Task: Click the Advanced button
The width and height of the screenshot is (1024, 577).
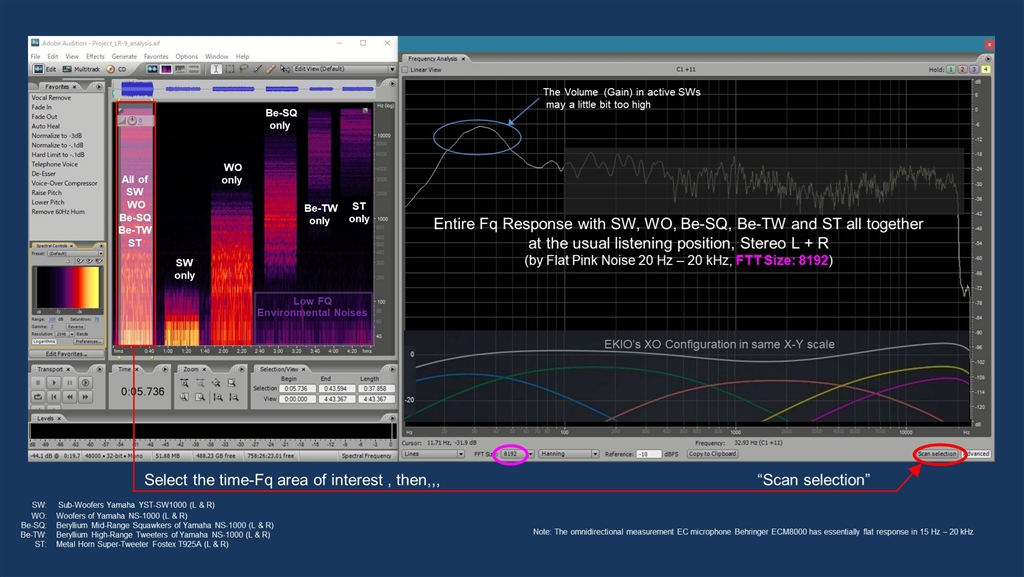Action: 978,454
